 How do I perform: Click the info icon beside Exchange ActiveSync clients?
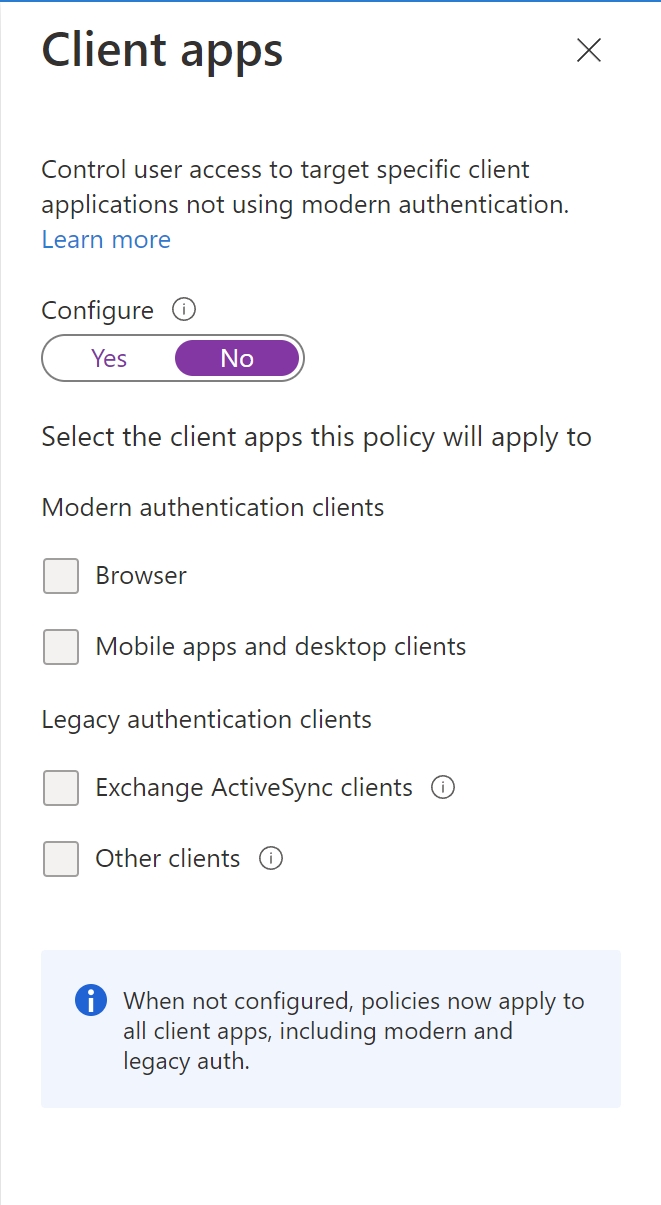click(x=442, y=787)
